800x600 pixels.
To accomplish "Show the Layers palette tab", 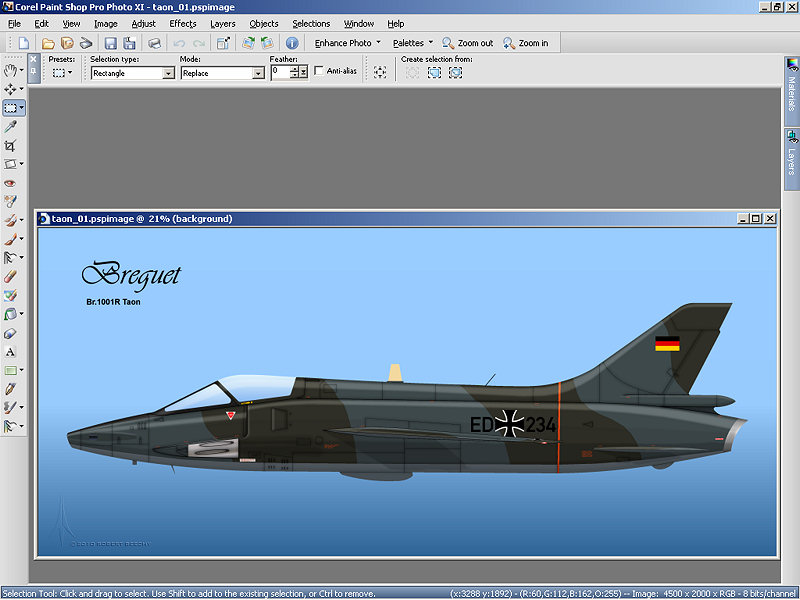I will pyautogui.click(x=791, y=160).
